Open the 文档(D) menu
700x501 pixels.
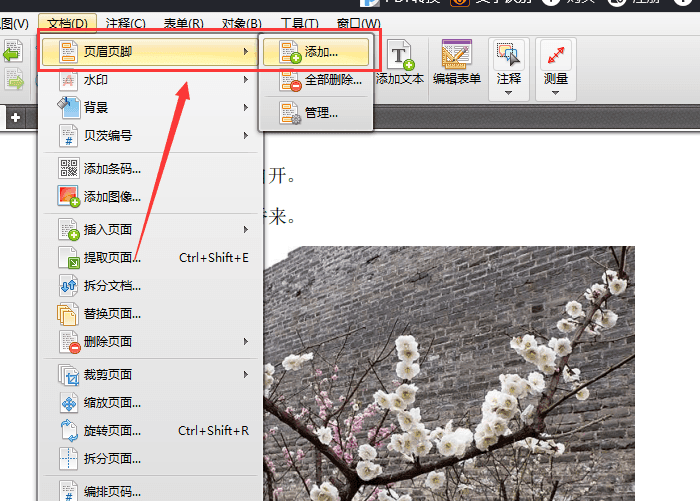click(67, 23)
